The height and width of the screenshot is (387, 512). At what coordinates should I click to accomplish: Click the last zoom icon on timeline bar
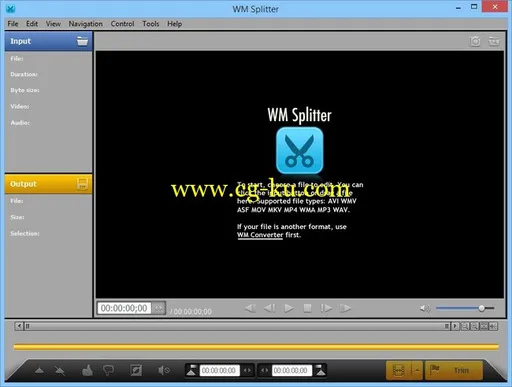click(493, 326)
